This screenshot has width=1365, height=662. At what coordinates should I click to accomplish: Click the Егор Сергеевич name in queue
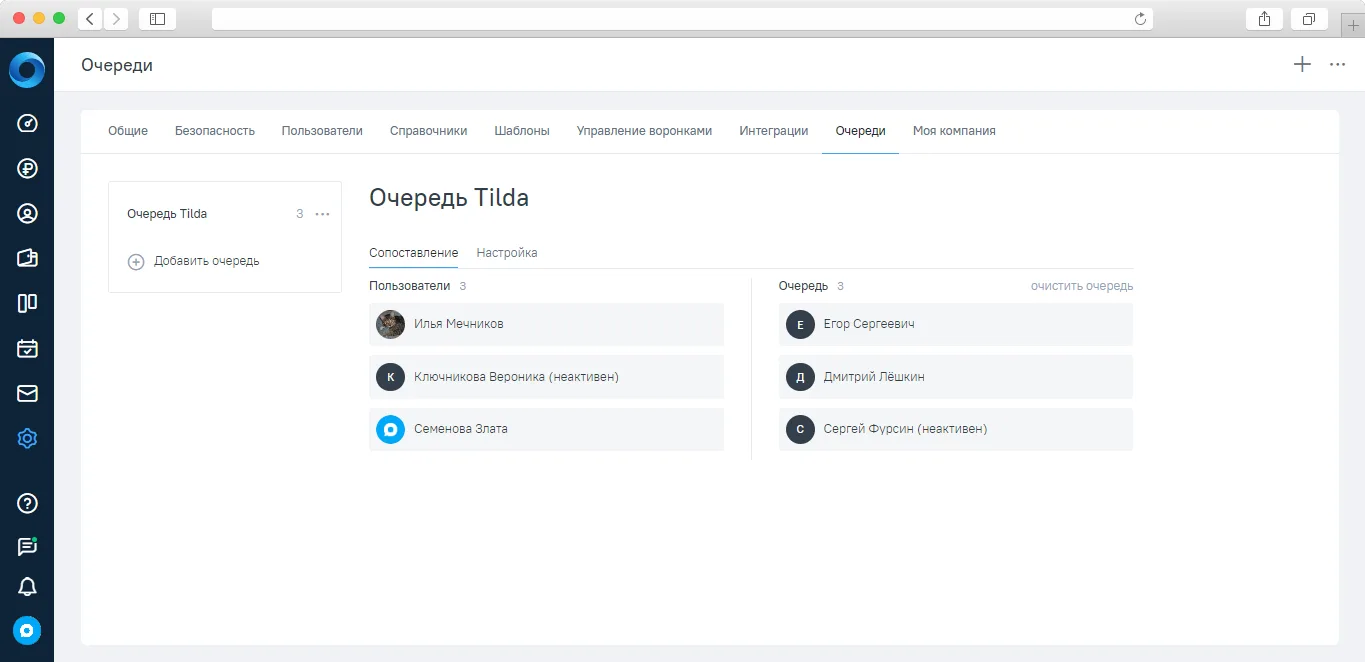point(869,324)
